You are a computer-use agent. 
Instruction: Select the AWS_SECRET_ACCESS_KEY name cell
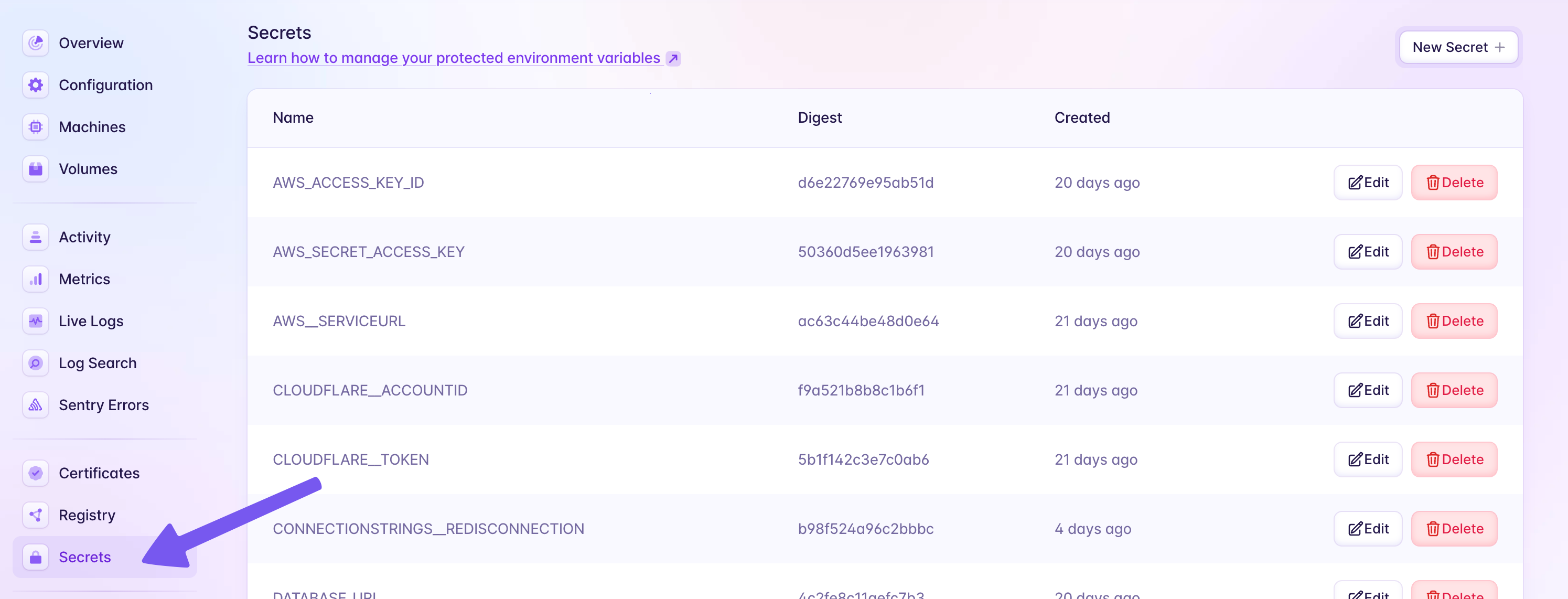click(368, 252)
